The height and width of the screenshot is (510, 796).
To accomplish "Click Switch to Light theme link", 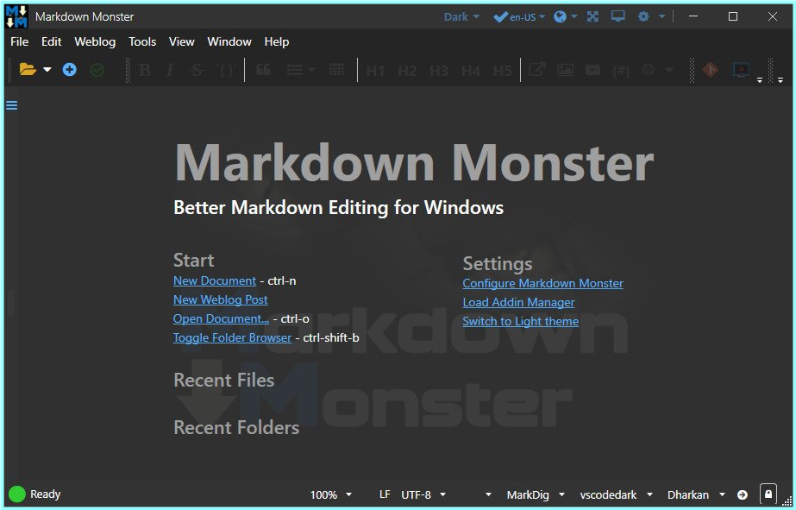I will coord(520,321).
